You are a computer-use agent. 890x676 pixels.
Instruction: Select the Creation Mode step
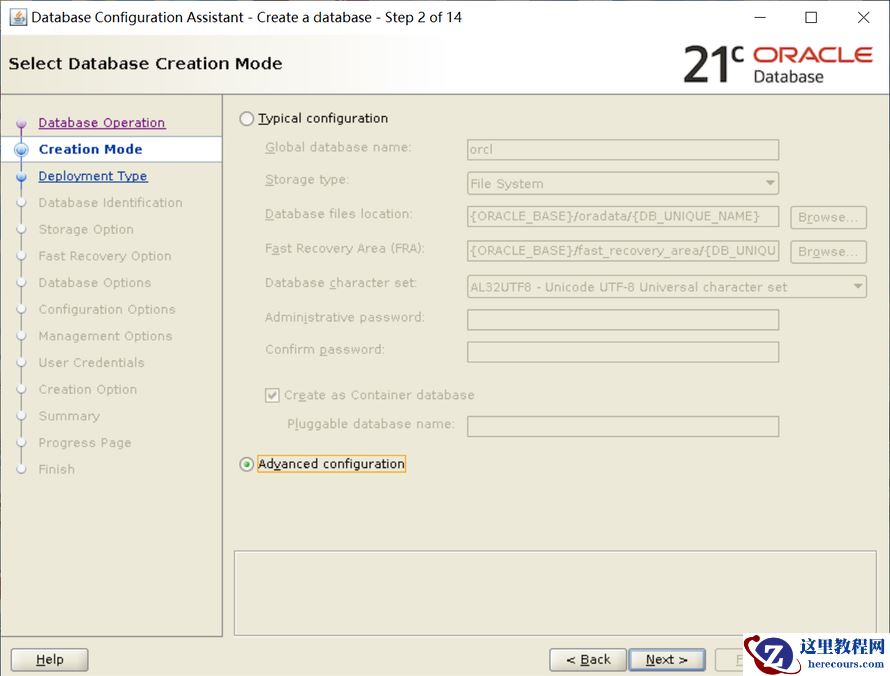coord(90,149)
